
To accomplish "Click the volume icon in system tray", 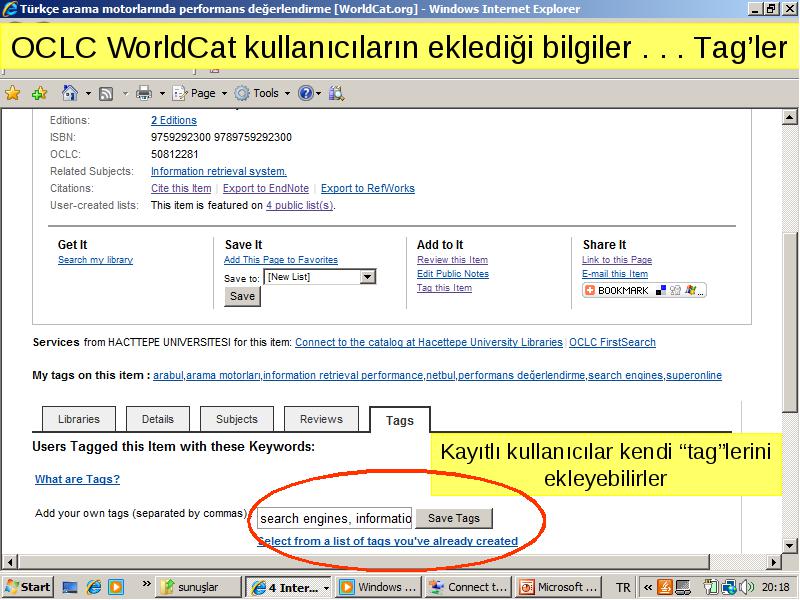I will (746, 587).
